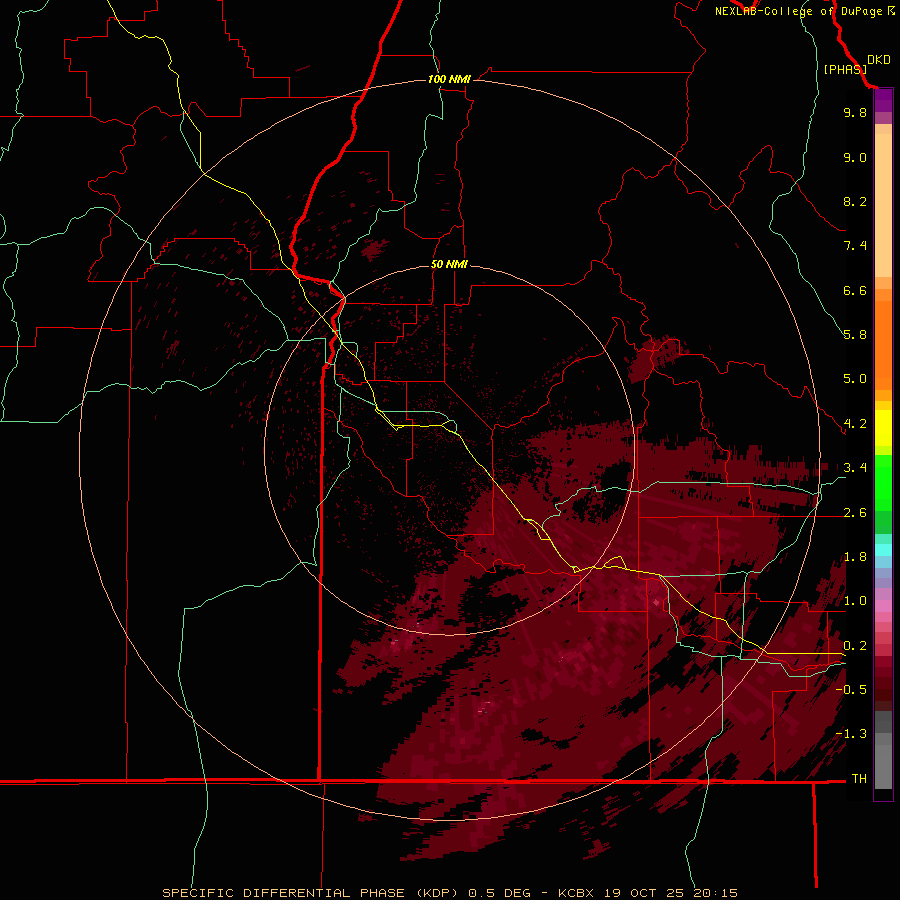Click the Specific Differential Phase caption at the bottom
Screen dimensions: 900x900
pos(449,893)
